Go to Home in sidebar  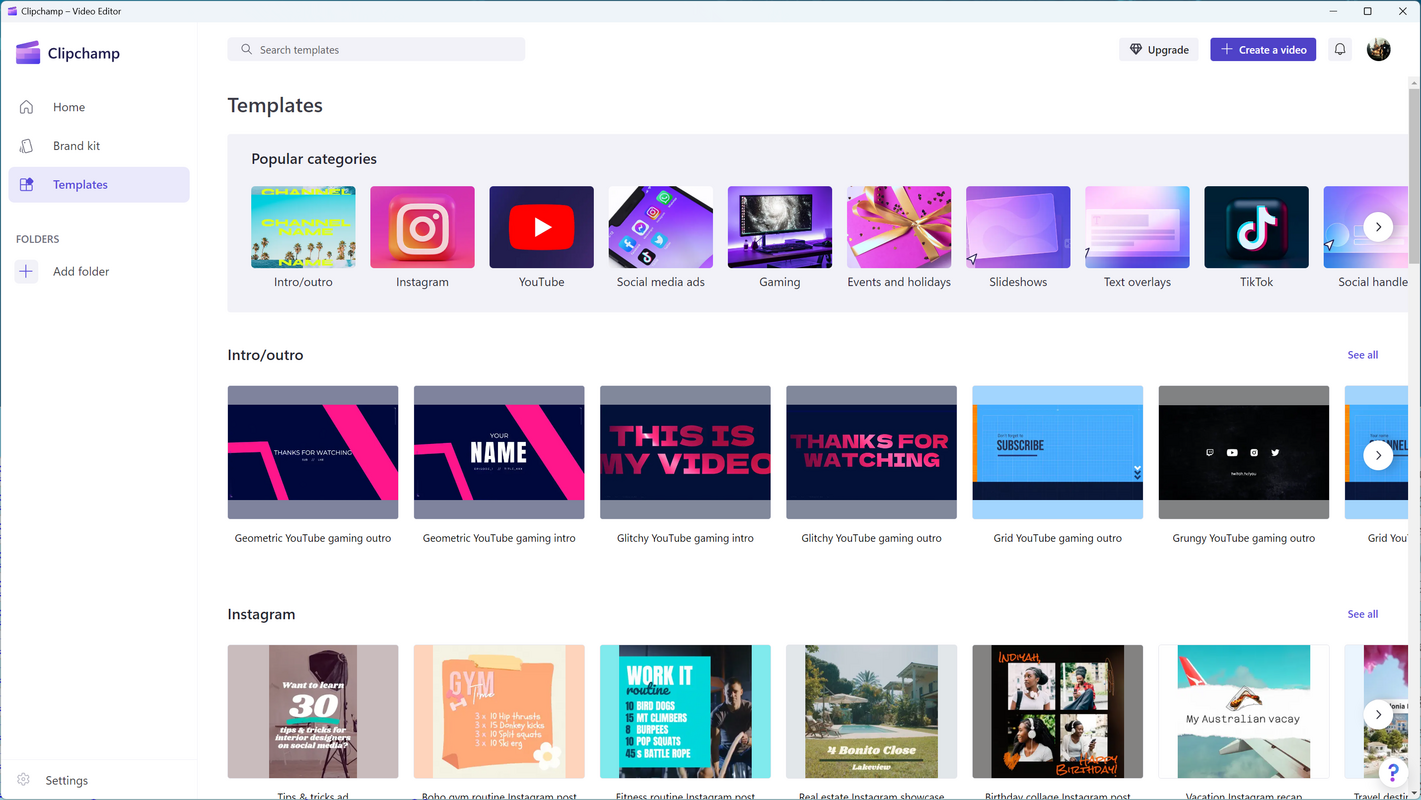point(69,107)
